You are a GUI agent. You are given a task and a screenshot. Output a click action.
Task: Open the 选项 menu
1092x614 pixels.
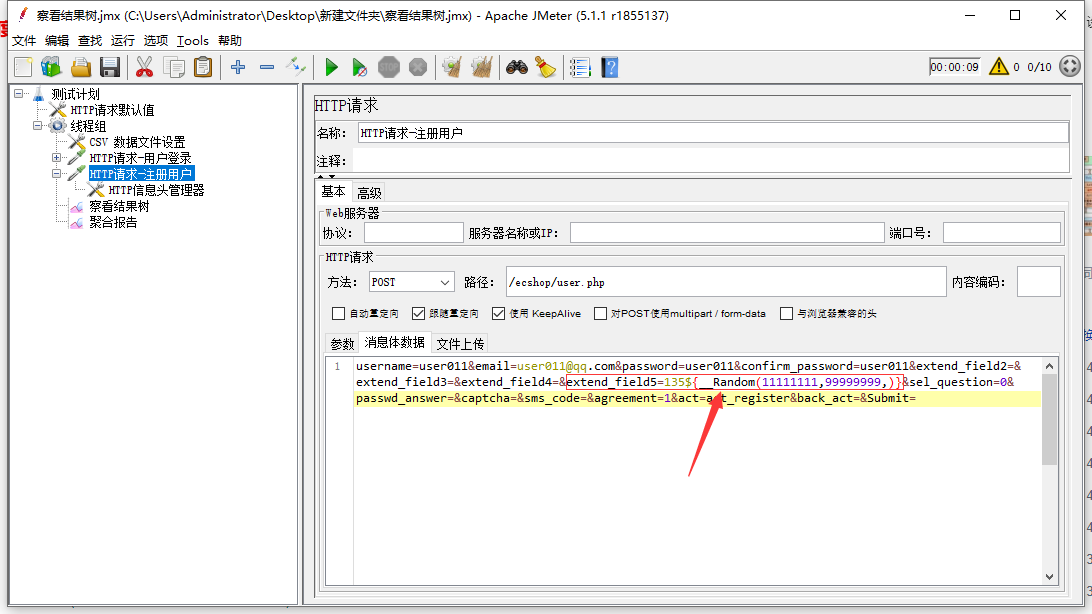click(156, 40)
